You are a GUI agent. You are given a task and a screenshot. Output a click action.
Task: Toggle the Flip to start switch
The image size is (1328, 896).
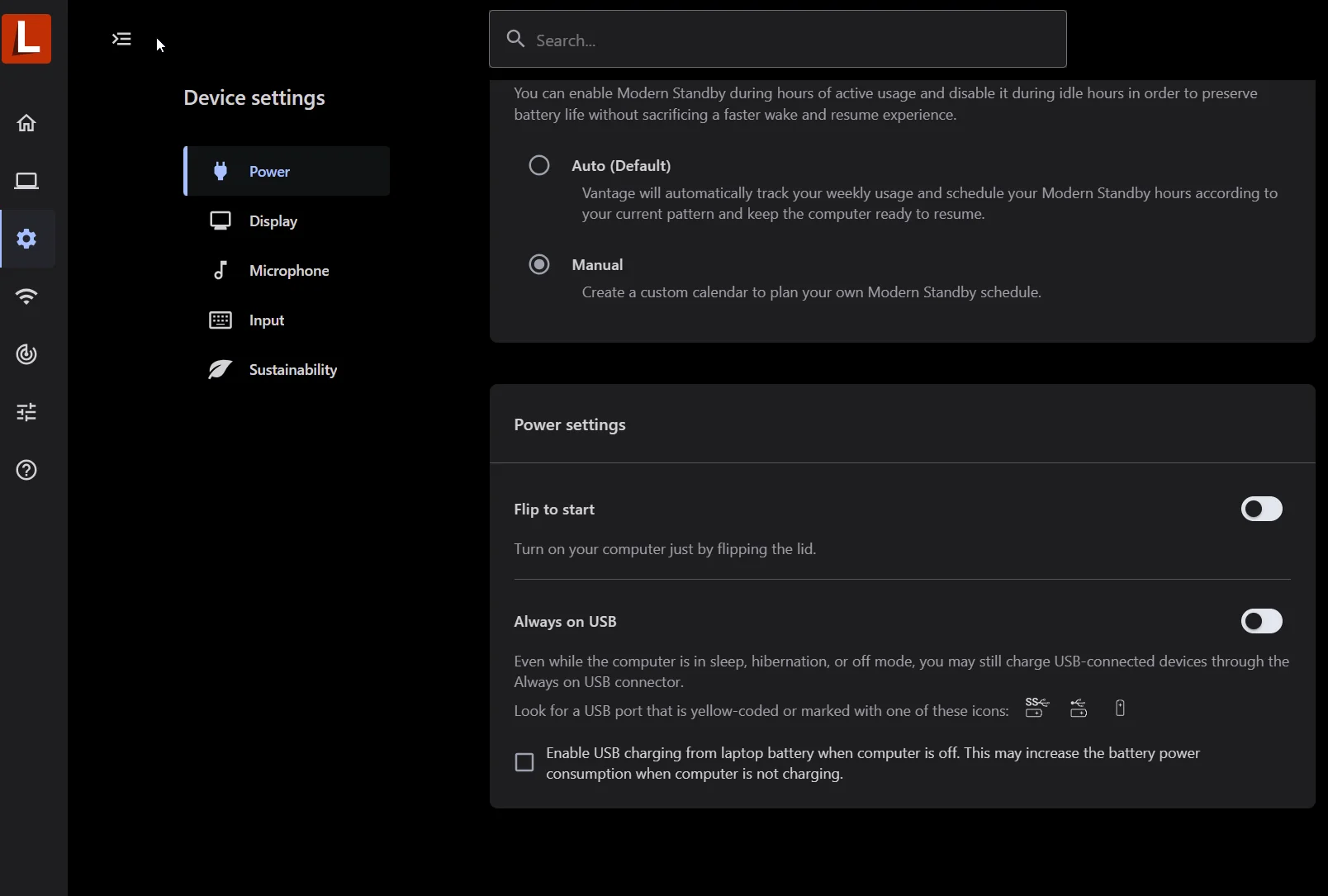pos(1262,509)
